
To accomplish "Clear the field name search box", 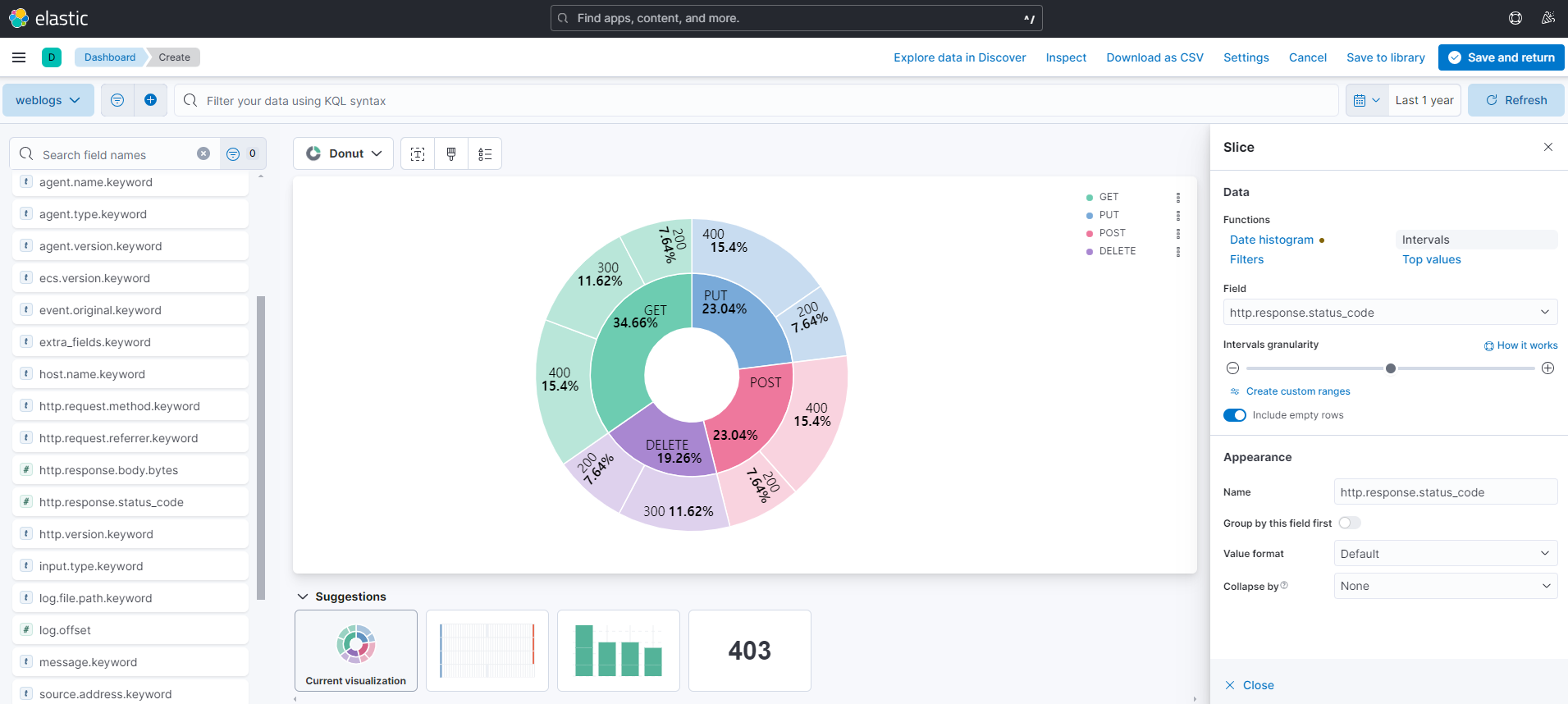I will pyautogui.click(x=203, y=153).
